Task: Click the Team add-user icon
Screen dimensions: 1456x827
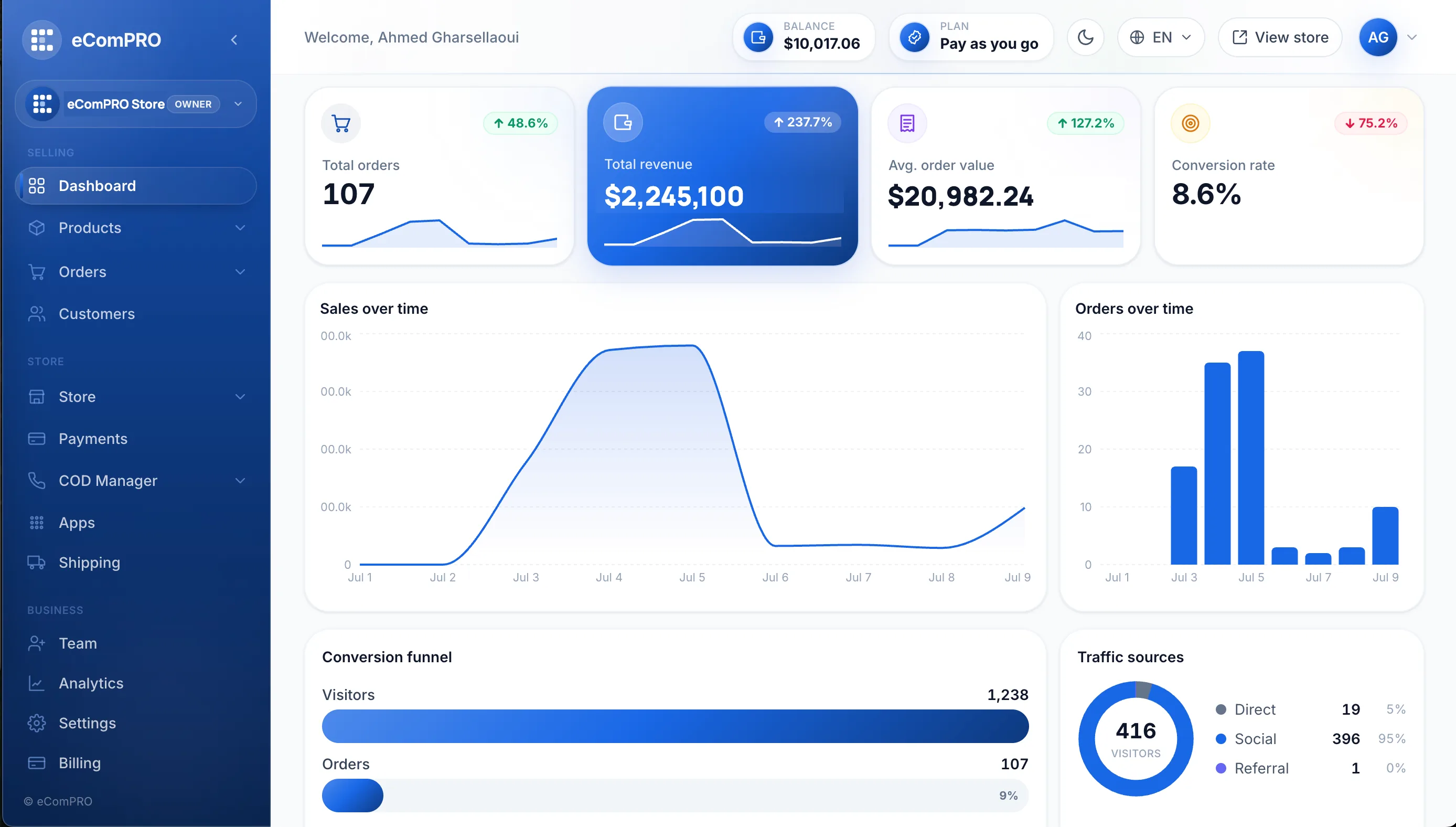Action: [x=36, y=643]
